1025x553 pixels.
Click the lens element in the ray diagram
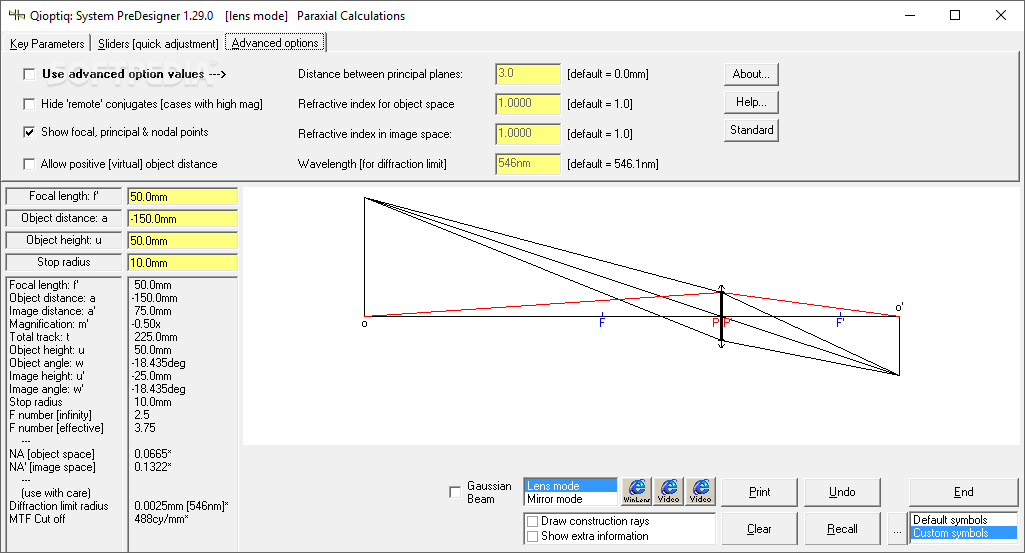[x=722, y=316]
